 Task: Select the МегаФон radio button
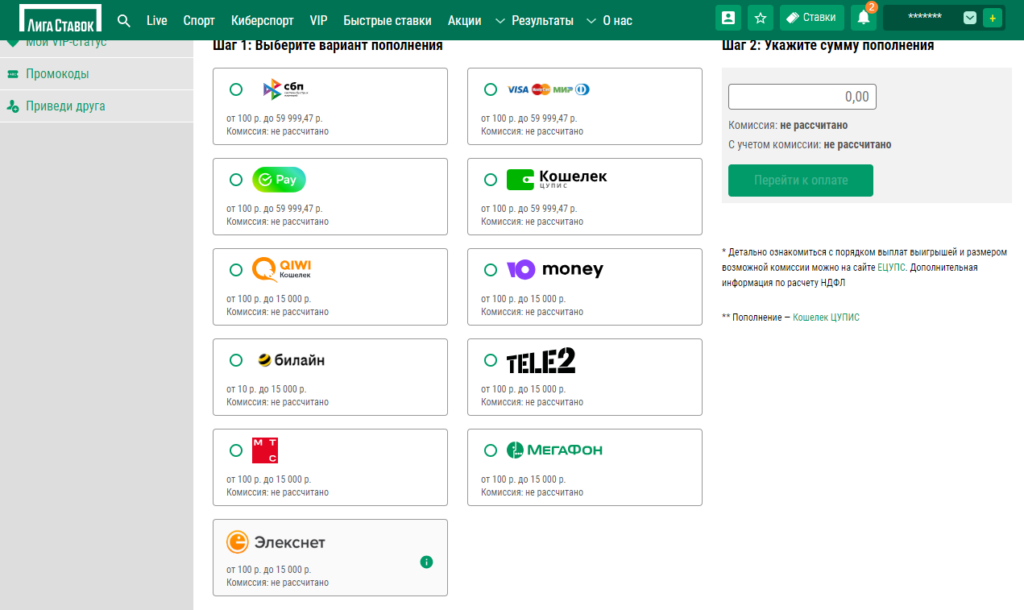[x=490, y=450]
